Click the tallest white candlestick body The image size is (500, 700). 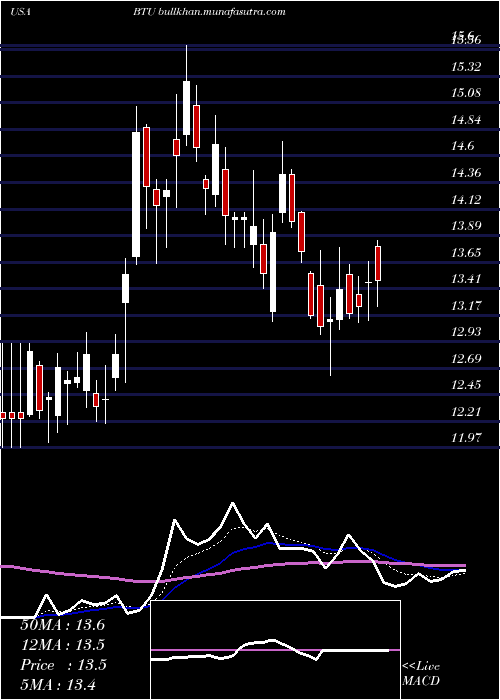tap(136, 194)
